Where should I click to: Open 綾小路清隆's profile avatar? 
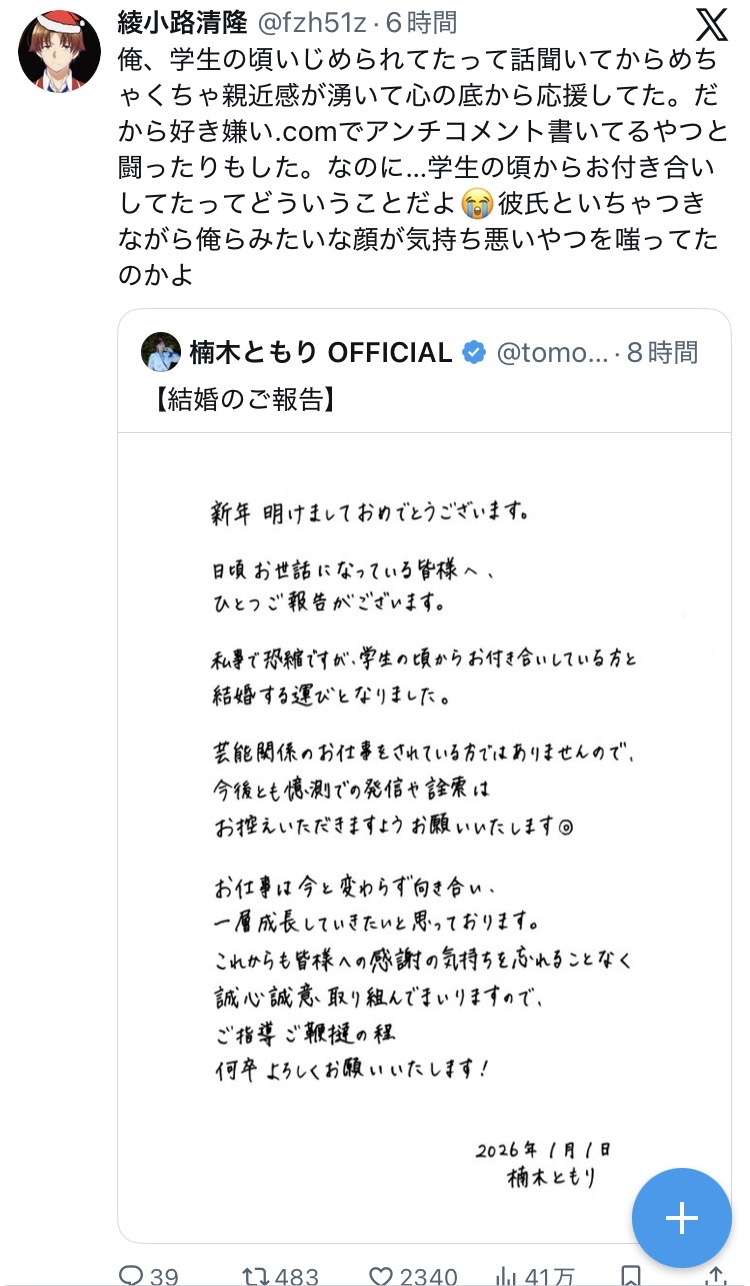pos(60,52)
